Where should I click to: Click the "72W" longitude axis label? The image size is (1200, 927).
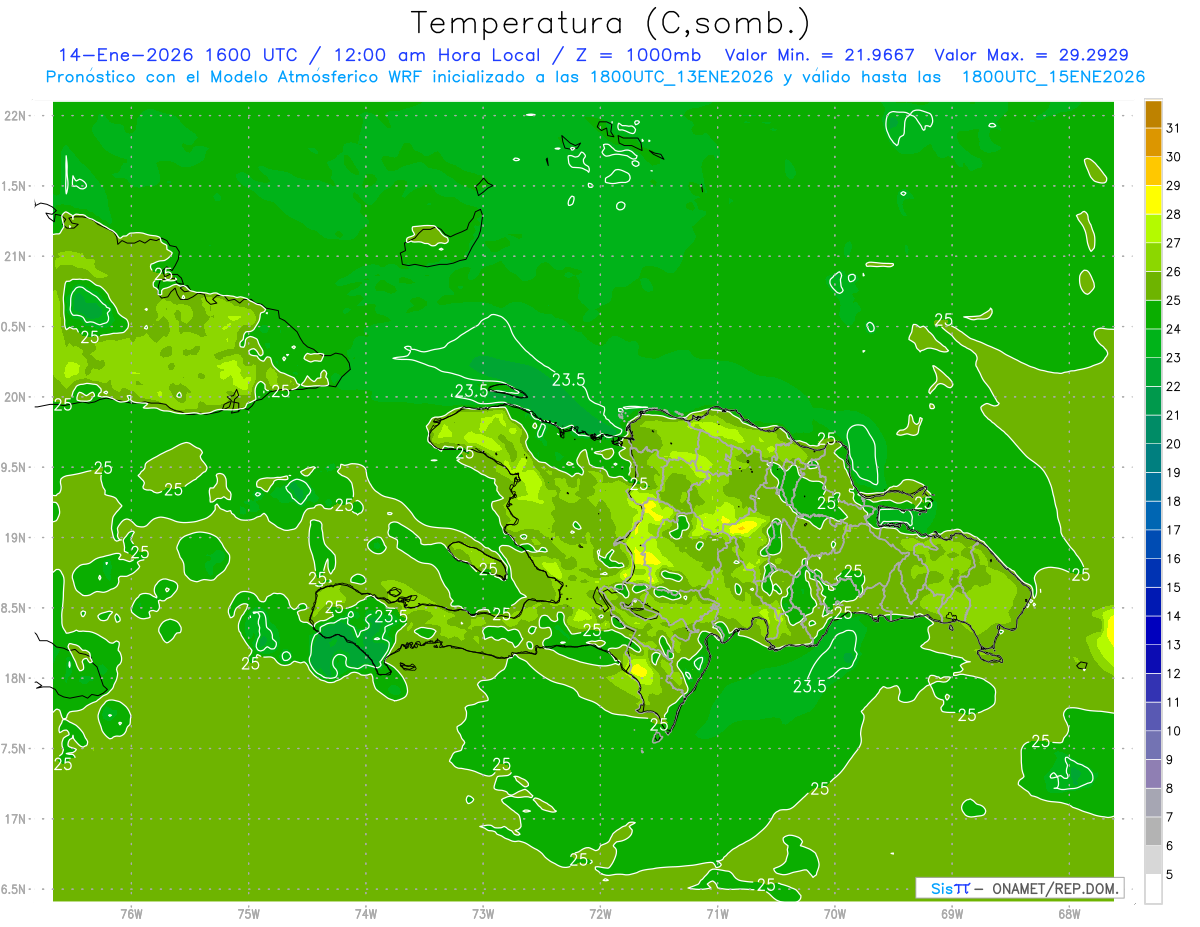(x=600, y=914)
